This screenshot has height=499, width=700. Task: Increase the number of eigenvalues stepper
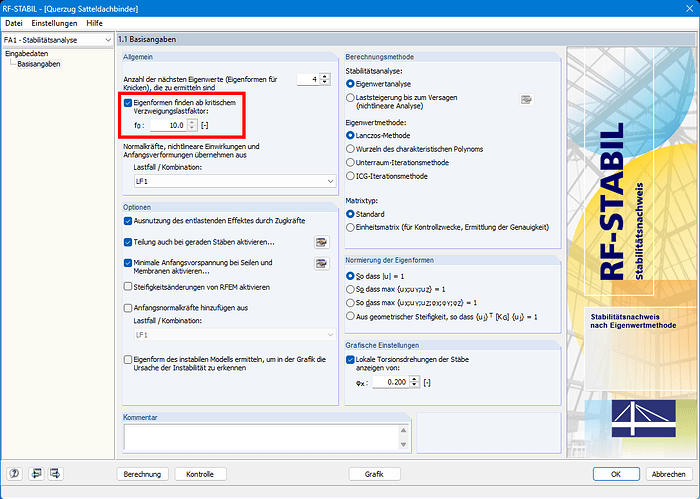(325, 77)
